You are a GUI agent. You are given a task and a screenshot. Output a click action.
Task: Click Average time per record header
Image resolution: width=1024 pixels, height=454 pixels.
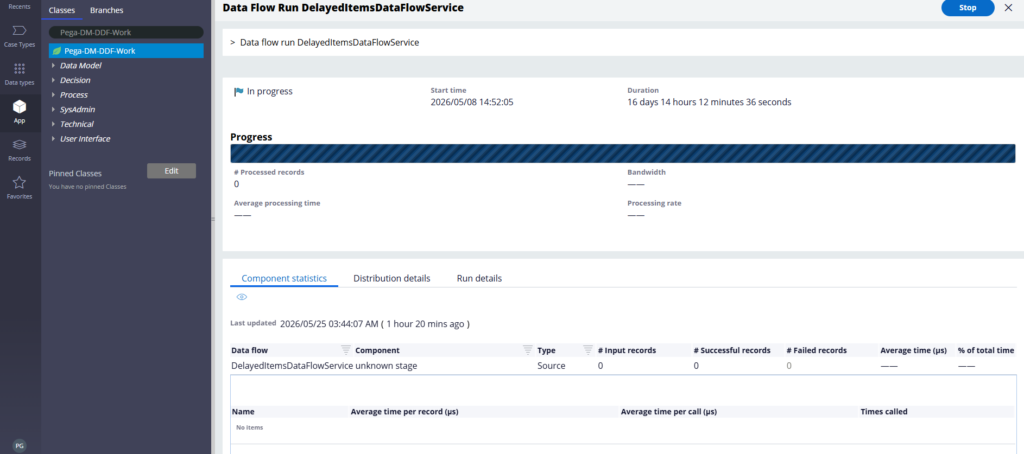tap(406, 412)
